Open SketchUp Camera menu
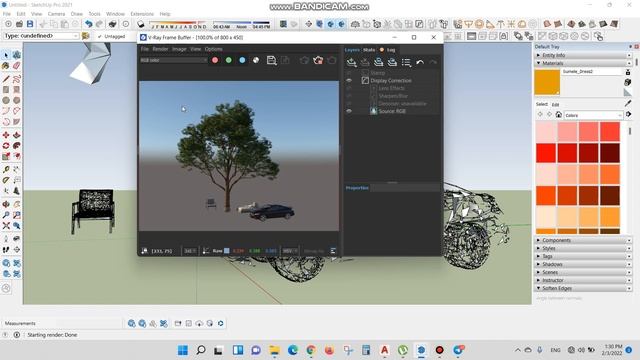 click(56, 14)
